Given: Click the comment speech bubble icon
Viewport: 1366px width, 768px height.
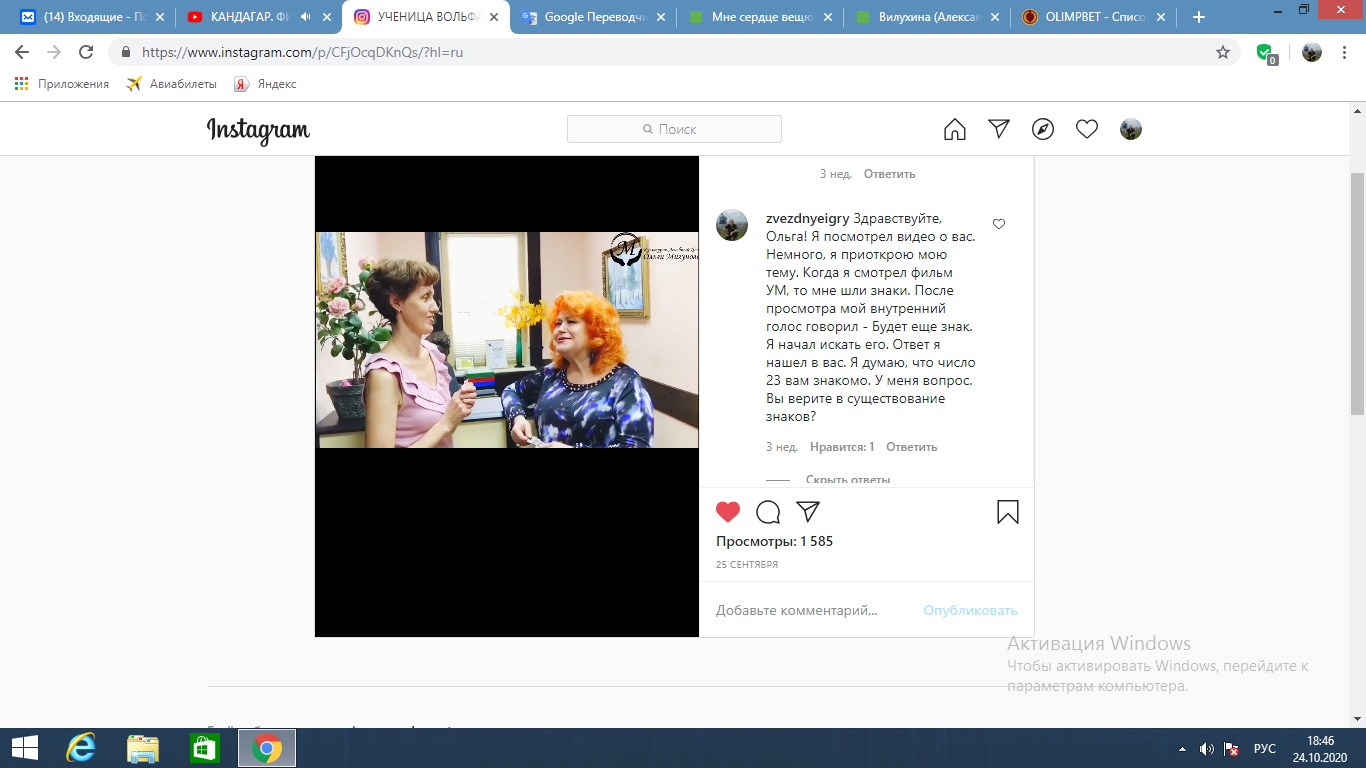Looking at the screenshot, I should coord(768,512).
